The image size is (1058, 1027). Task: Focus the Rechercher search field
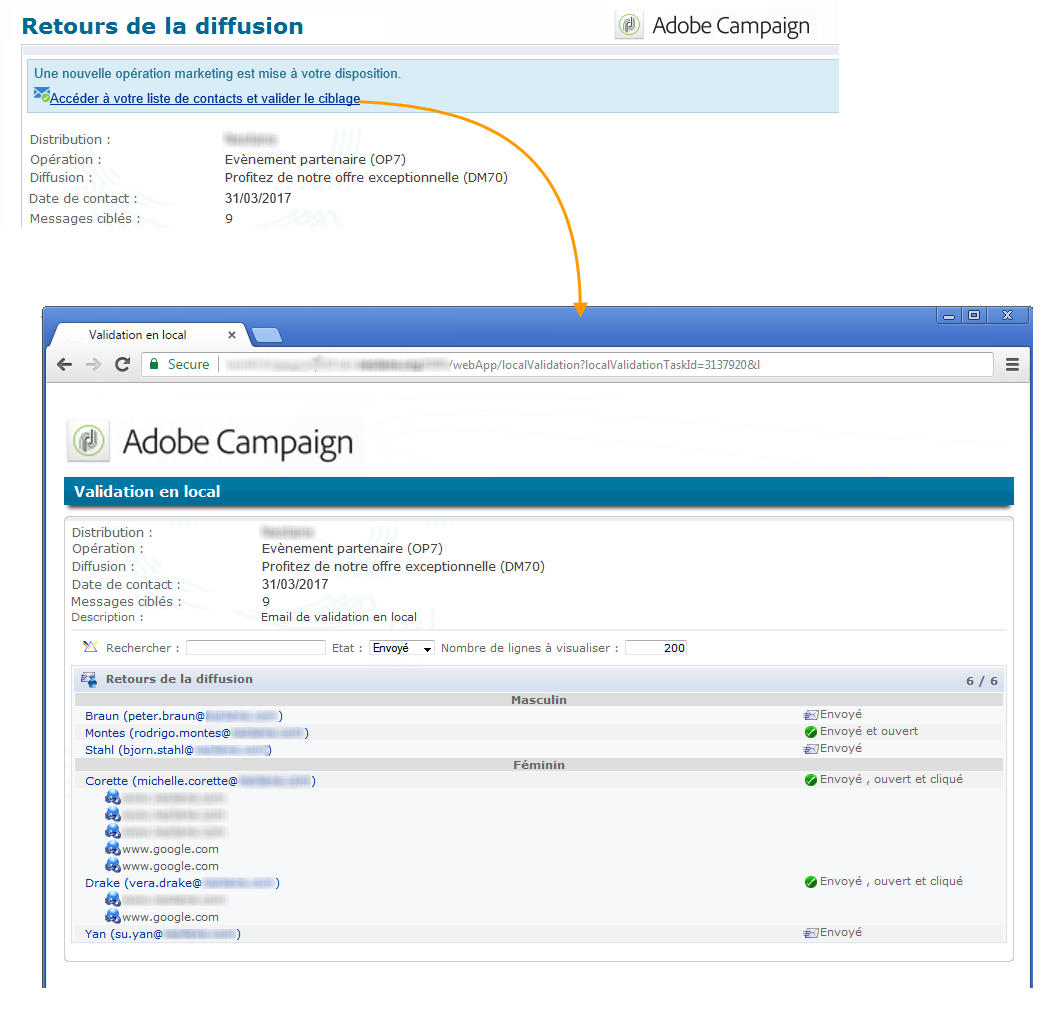pyautogui.click(x=256, y=648)
